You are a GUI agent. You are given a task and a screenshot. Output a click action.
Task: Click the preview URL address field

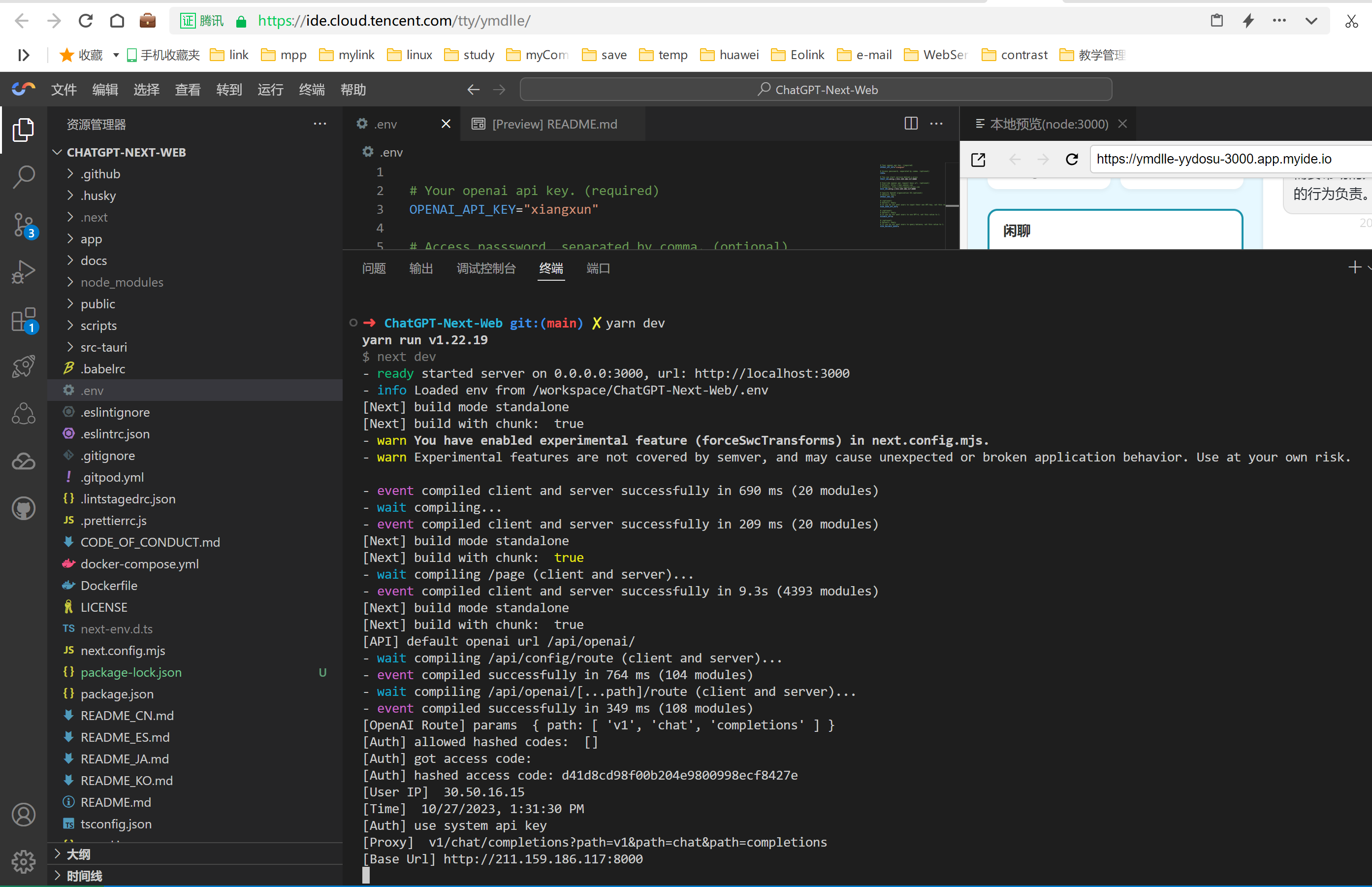[x=1232, y=159]
